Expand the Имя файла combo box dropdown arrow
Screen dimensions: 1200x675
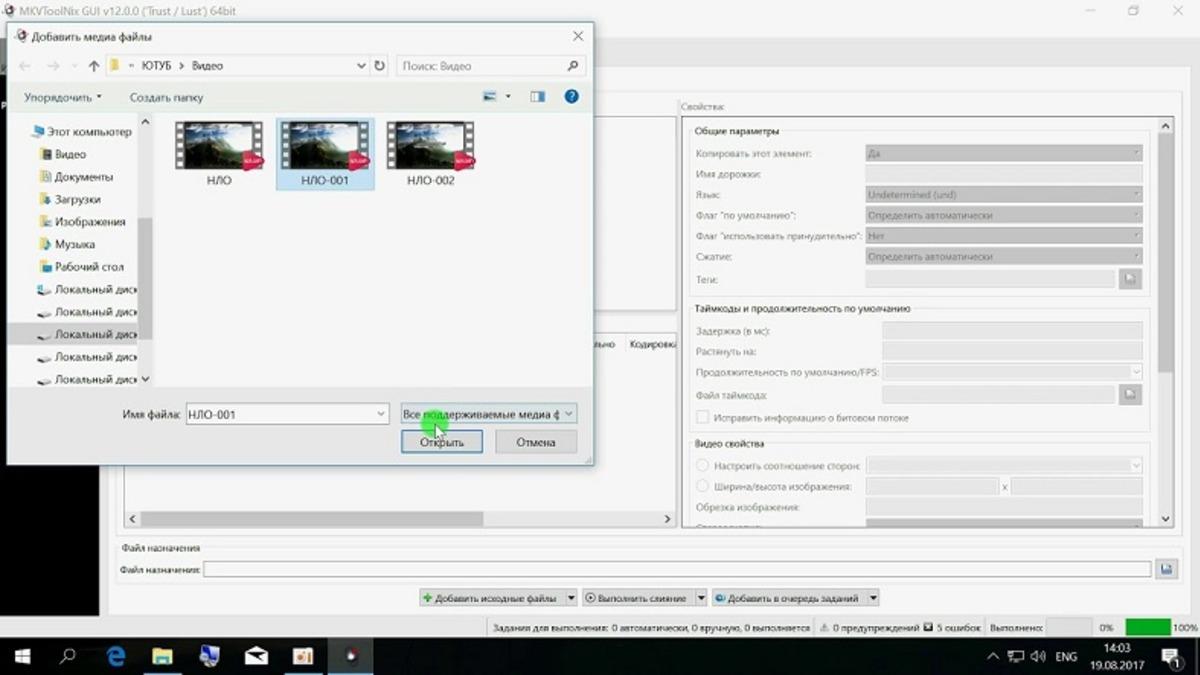381,414
